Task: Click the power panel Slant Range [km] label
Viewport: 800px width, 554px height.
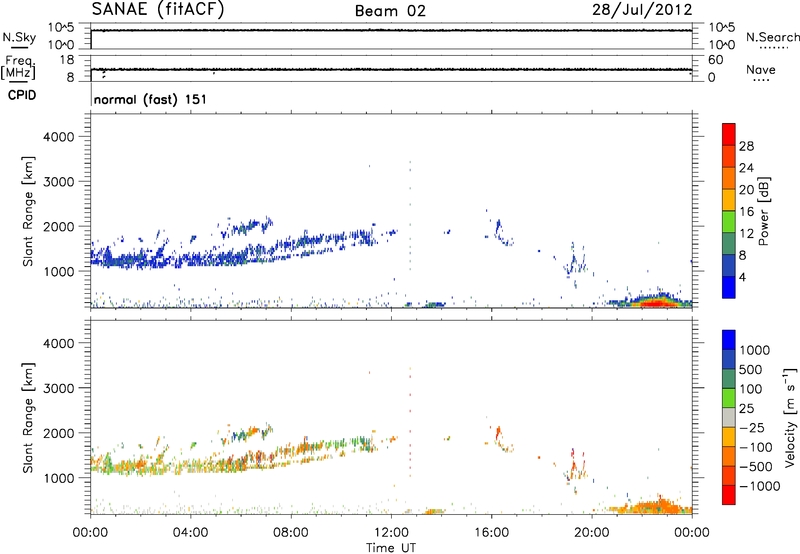Action: pyautogui.click(x=28, y=211)
